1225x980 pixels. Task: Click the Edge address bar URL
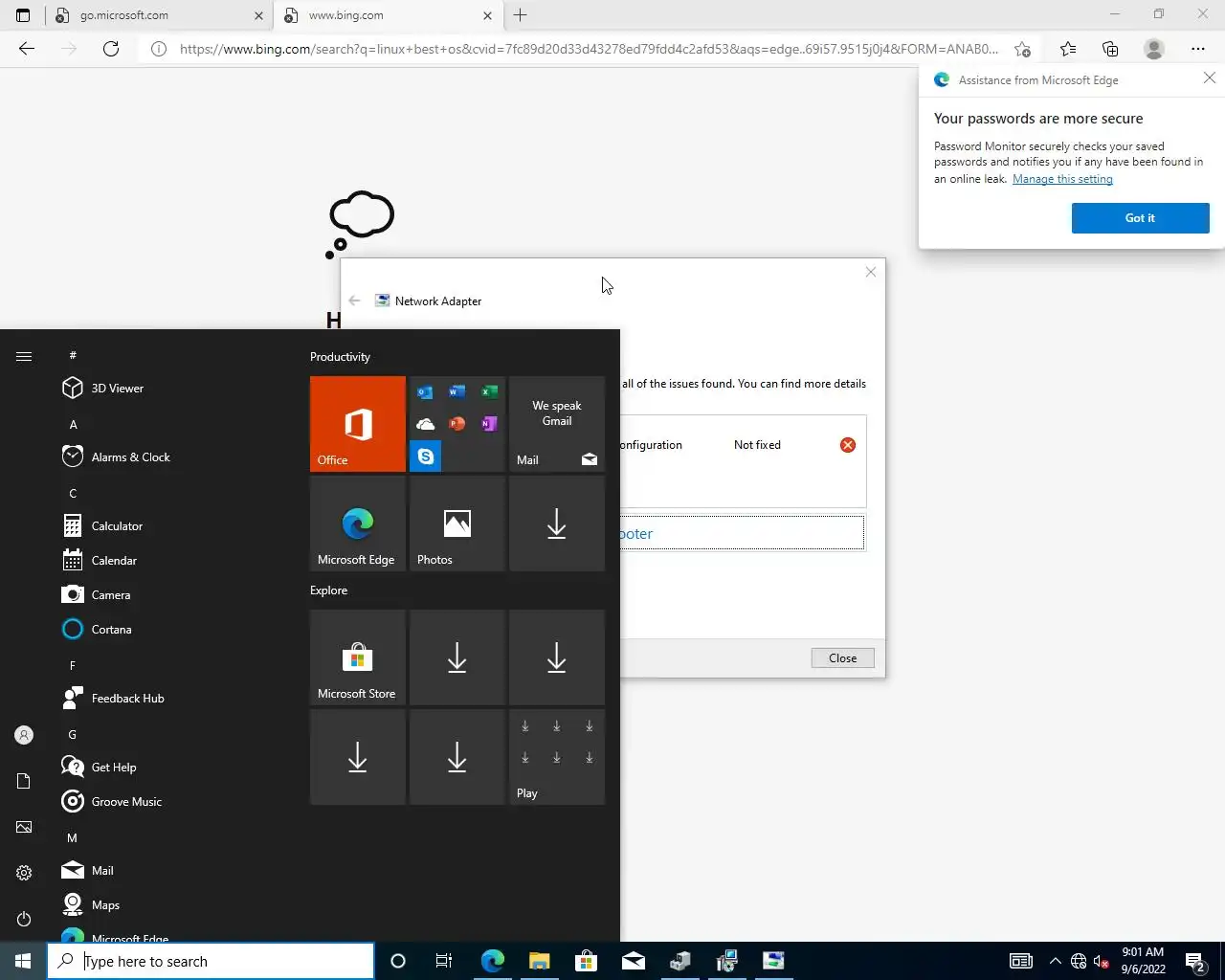pos(589,49)
